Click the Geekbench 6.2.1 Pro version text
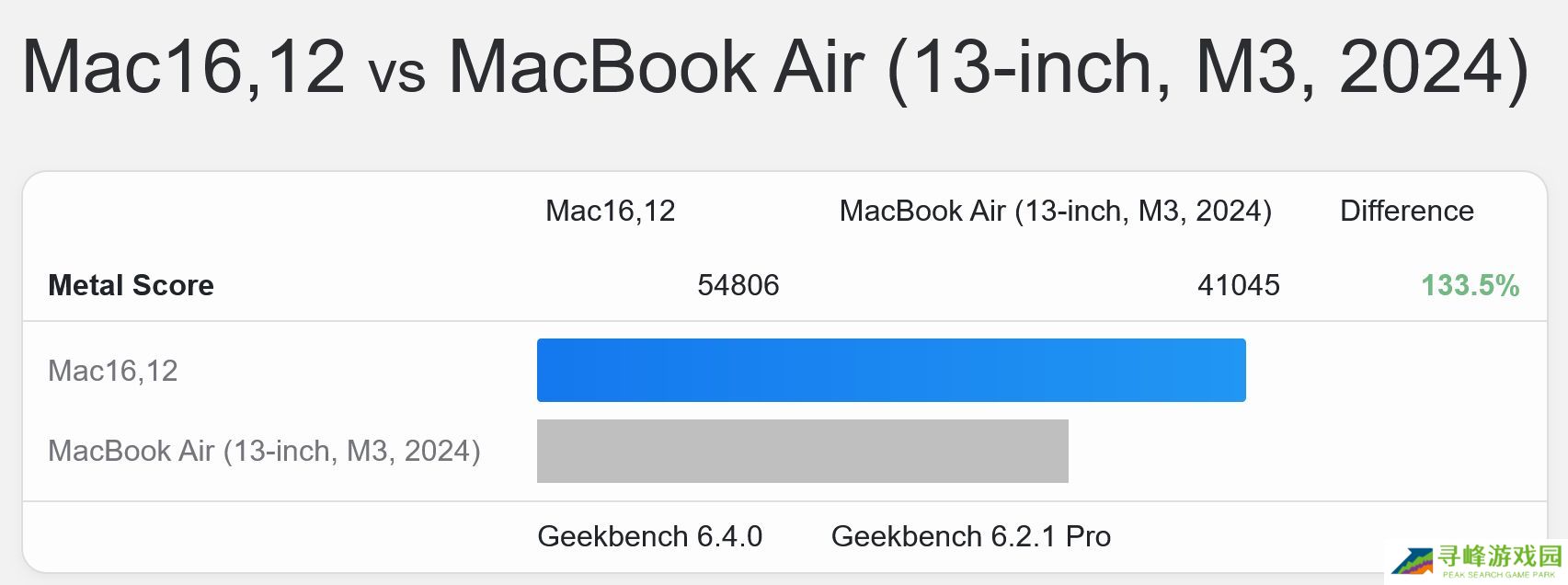Viewport: 1568px width, 585px height. click(970, 536)
